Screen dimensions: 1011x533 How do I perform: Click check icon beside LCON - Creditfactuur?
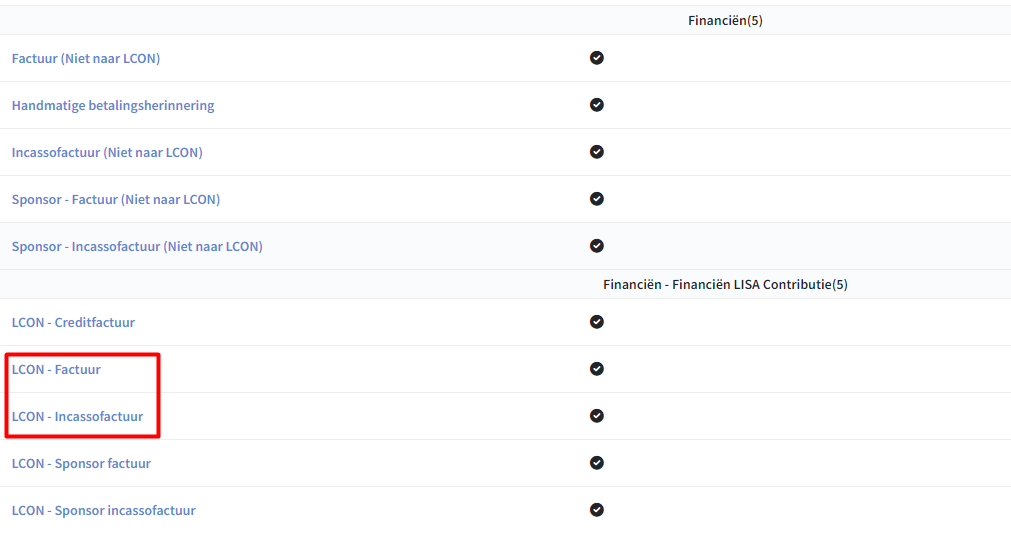597,322
